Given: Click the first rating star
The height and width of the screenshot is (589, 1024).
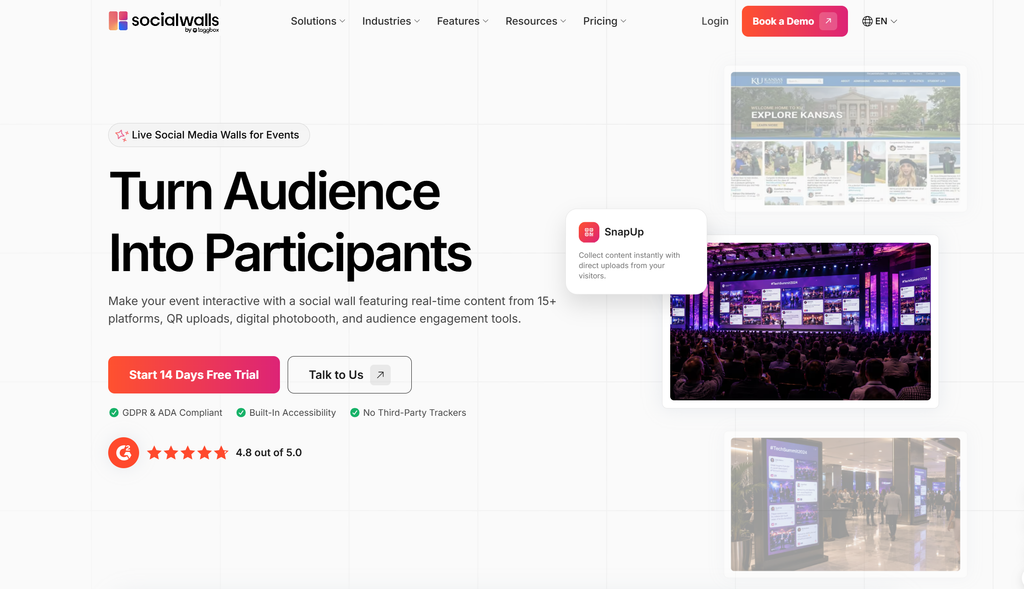Looking at the screenshot, I should [154, 453].
